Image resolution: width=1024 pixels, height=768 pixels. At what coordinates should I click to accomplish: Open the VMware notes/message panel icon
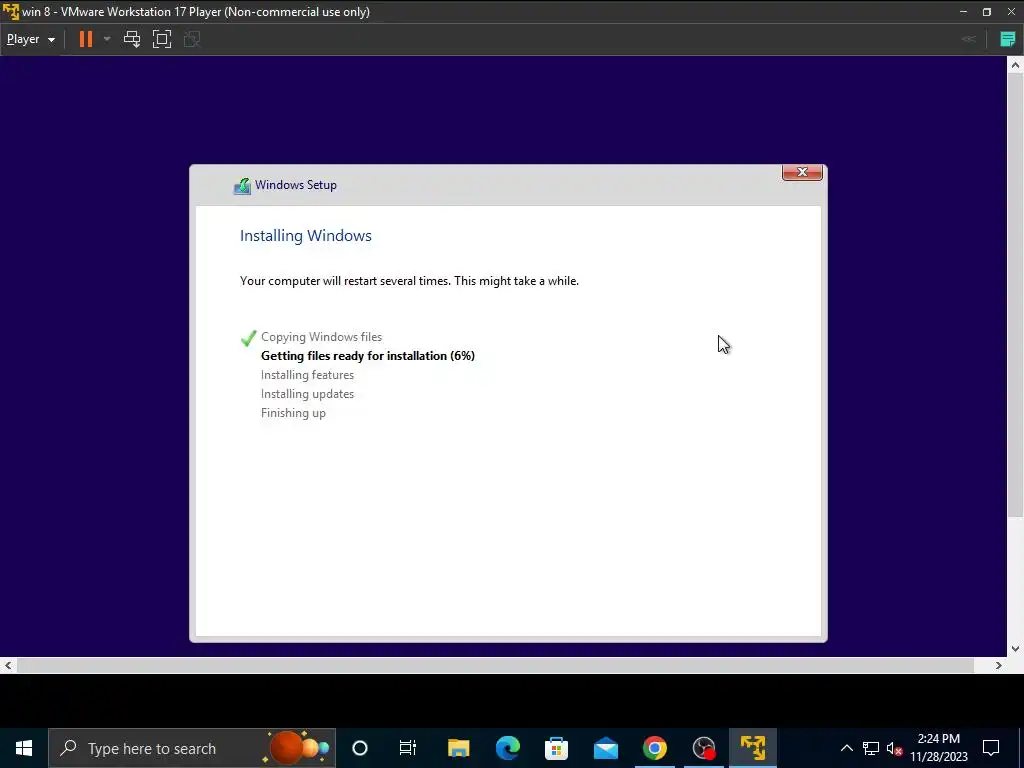[1008, 39]
